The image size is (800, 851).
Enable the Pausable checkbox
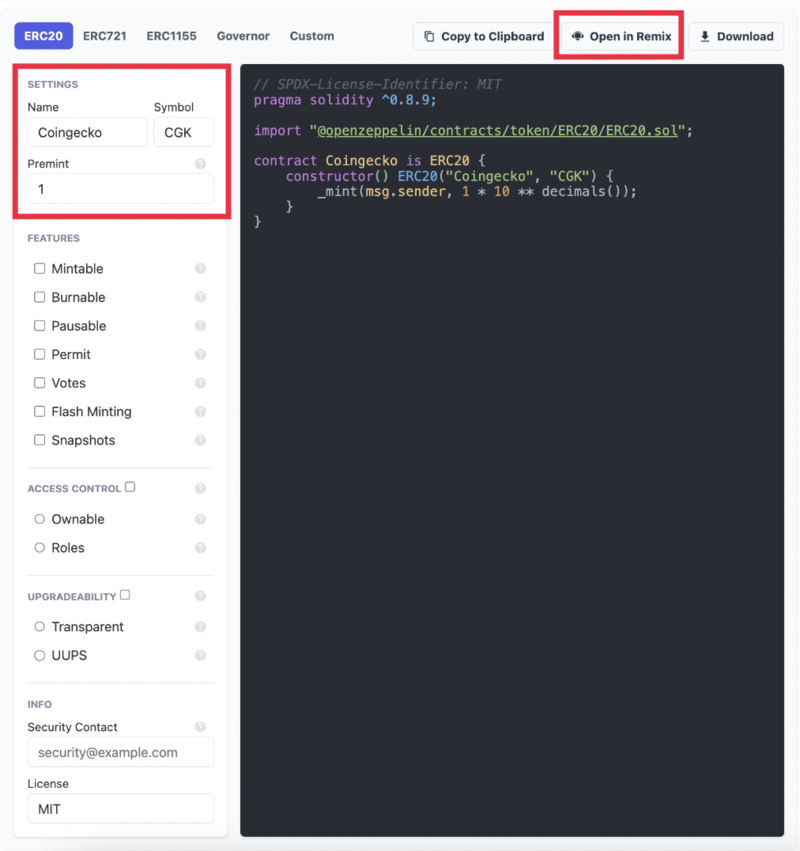tap(40, 326)
